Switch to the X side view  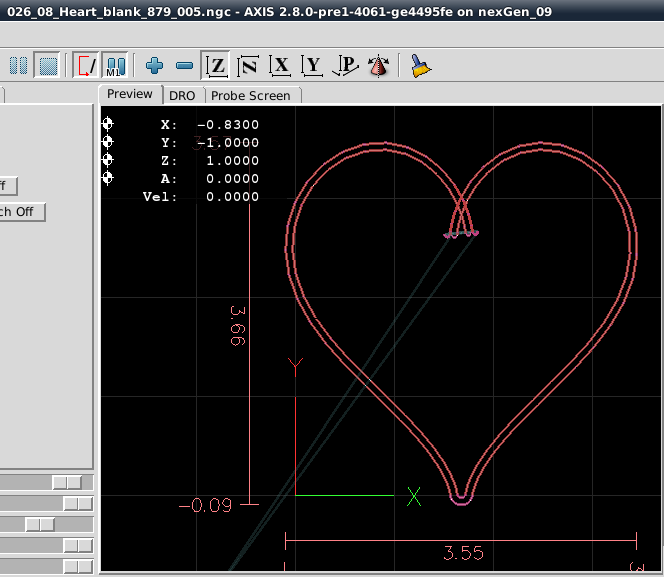coord(281,66)
